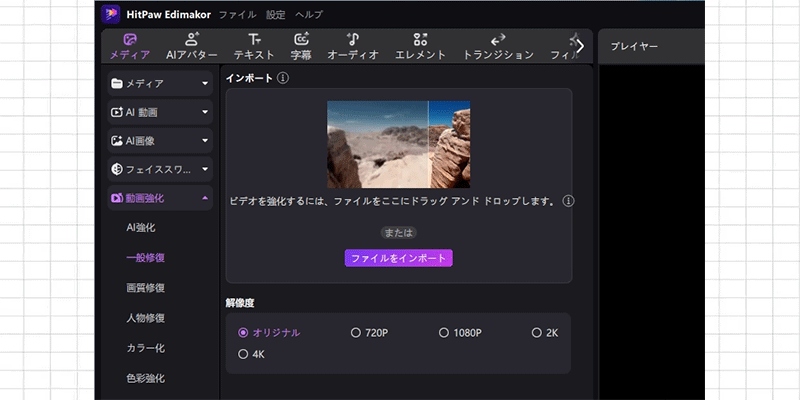Click the インポート heading text

[249, 78]
